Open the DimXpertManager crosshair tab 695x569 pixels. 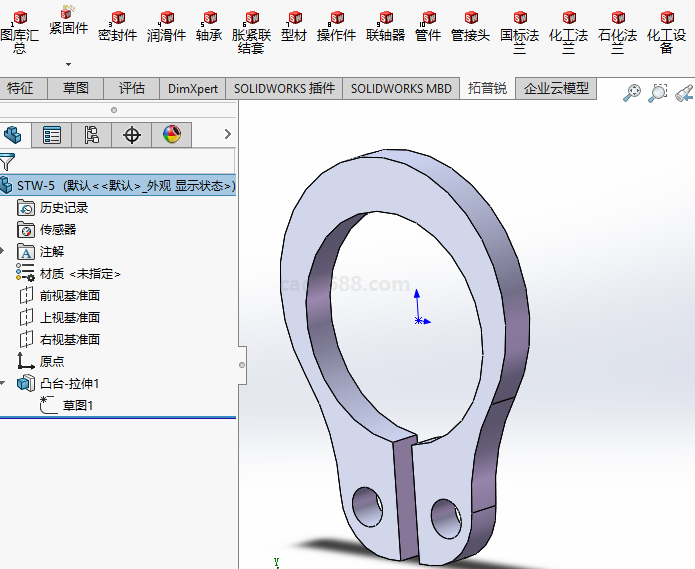point(132,135)
